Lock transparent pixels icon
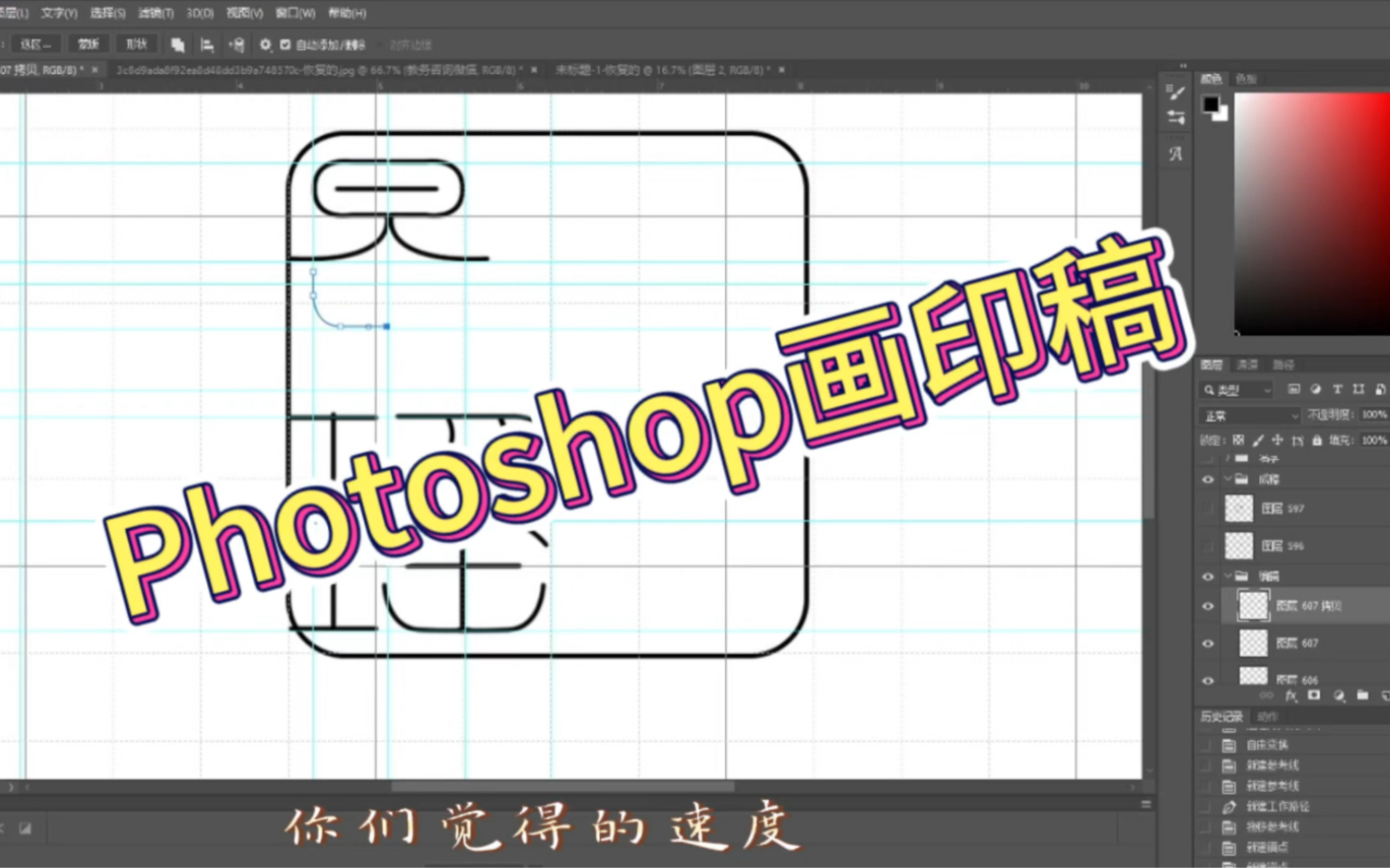 pos(1238,440)
